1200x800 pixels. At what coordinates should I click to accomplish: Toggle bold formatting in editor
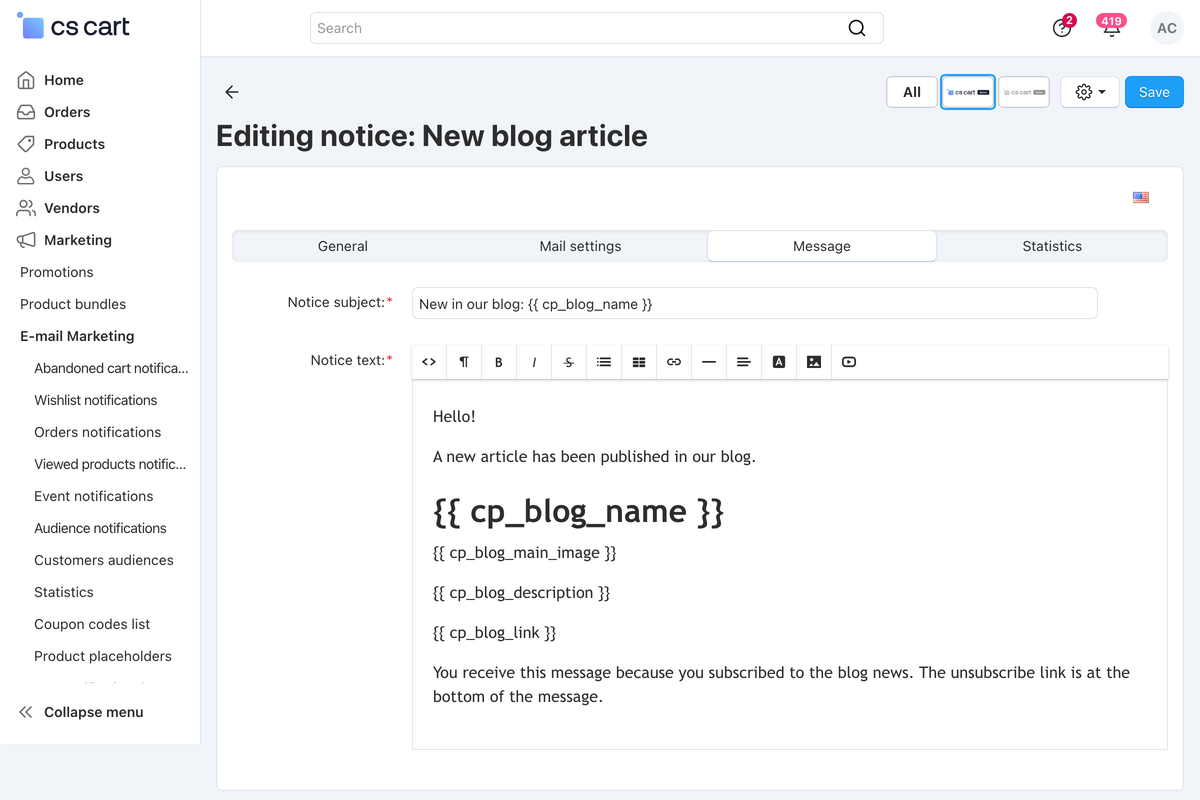click(x=499, y=362)
